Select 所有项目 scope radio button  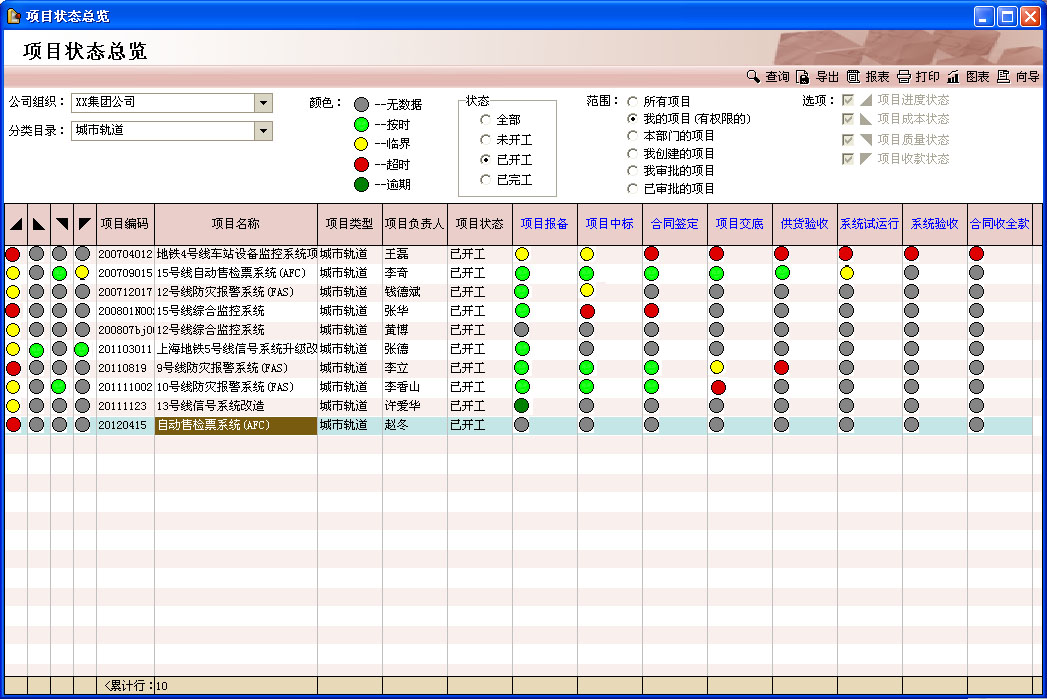(632, 101)
